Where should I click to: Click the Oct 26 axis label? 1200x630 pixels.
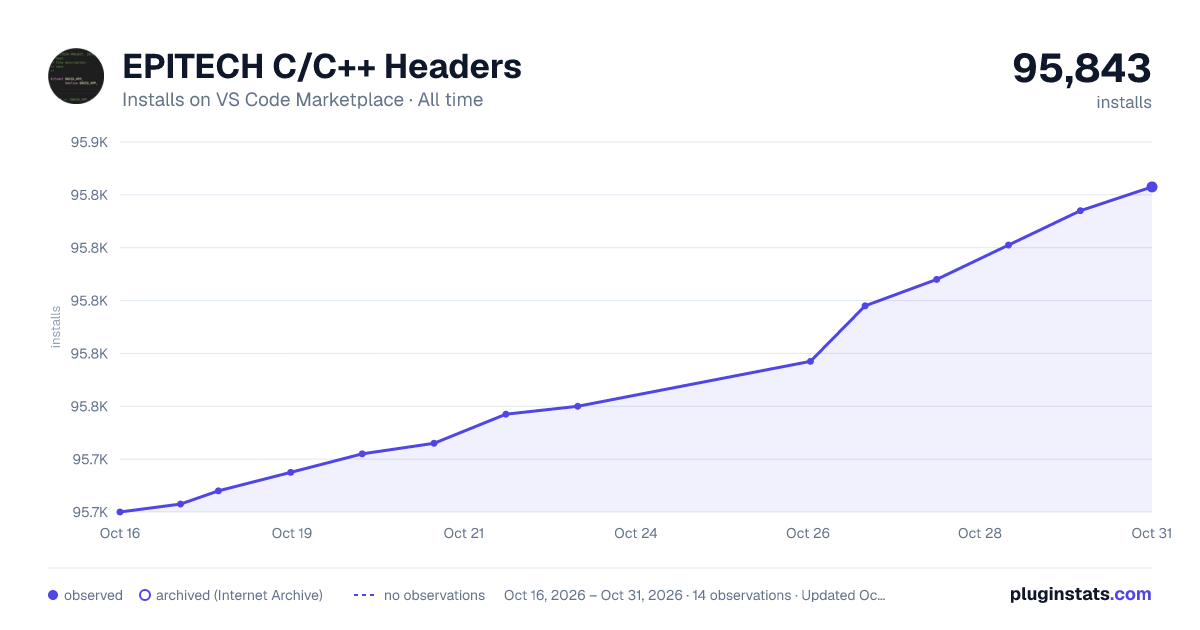808,533
